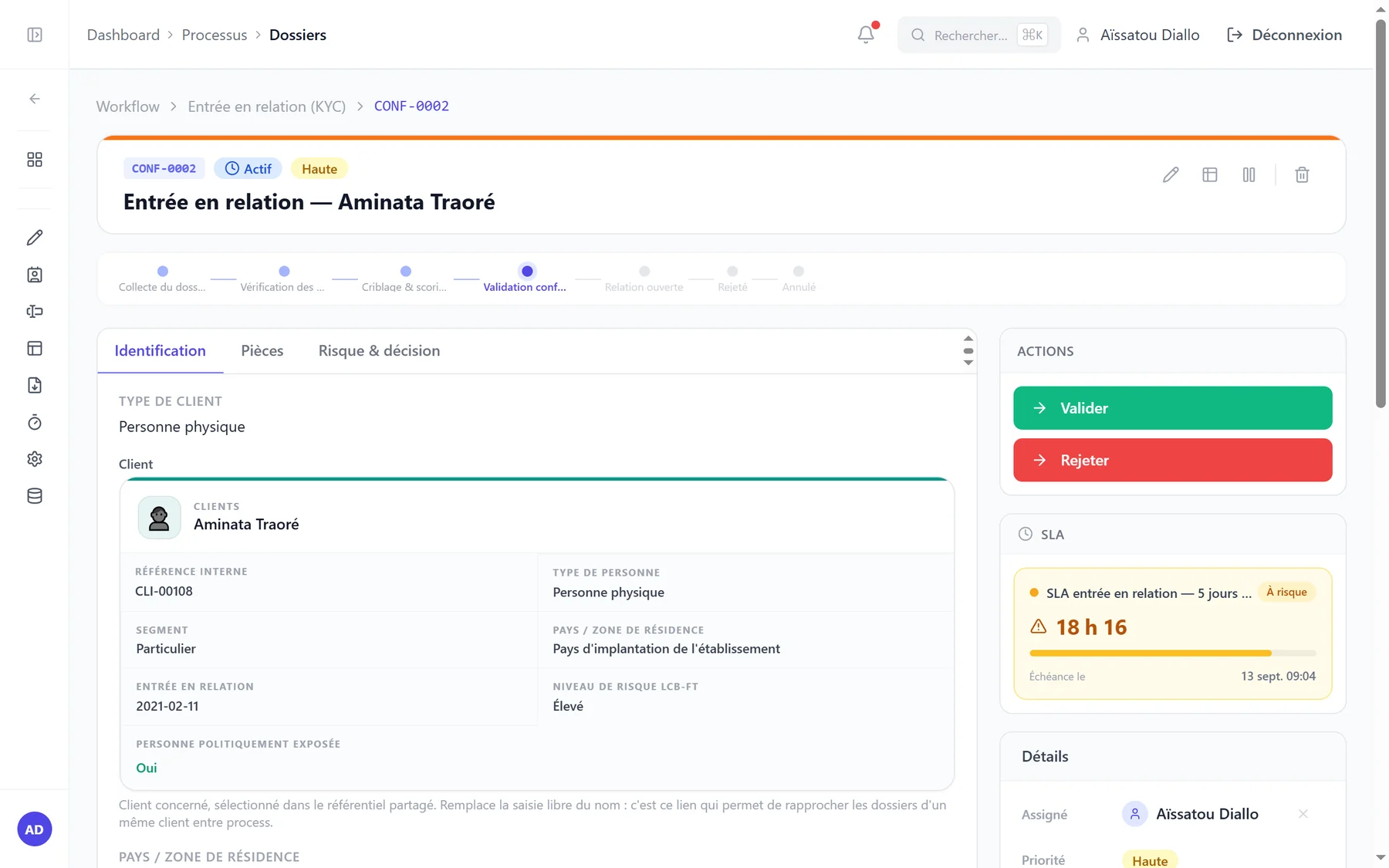This screenshot has width=1389, height=868.
Task: Toggle the sidebar panel icon
Action: pos(35,35)
